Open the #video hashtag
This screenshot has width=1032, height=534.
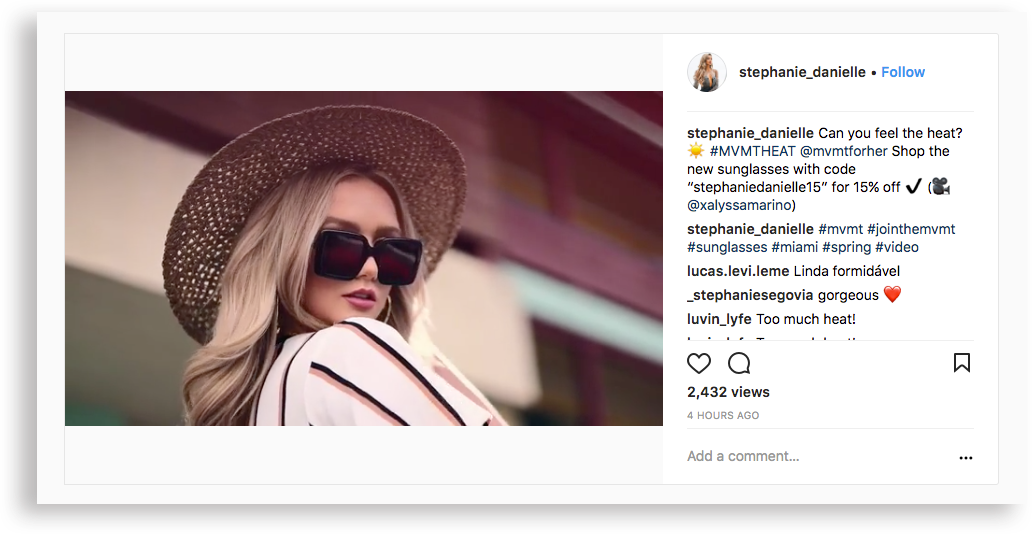coord(896,248)
